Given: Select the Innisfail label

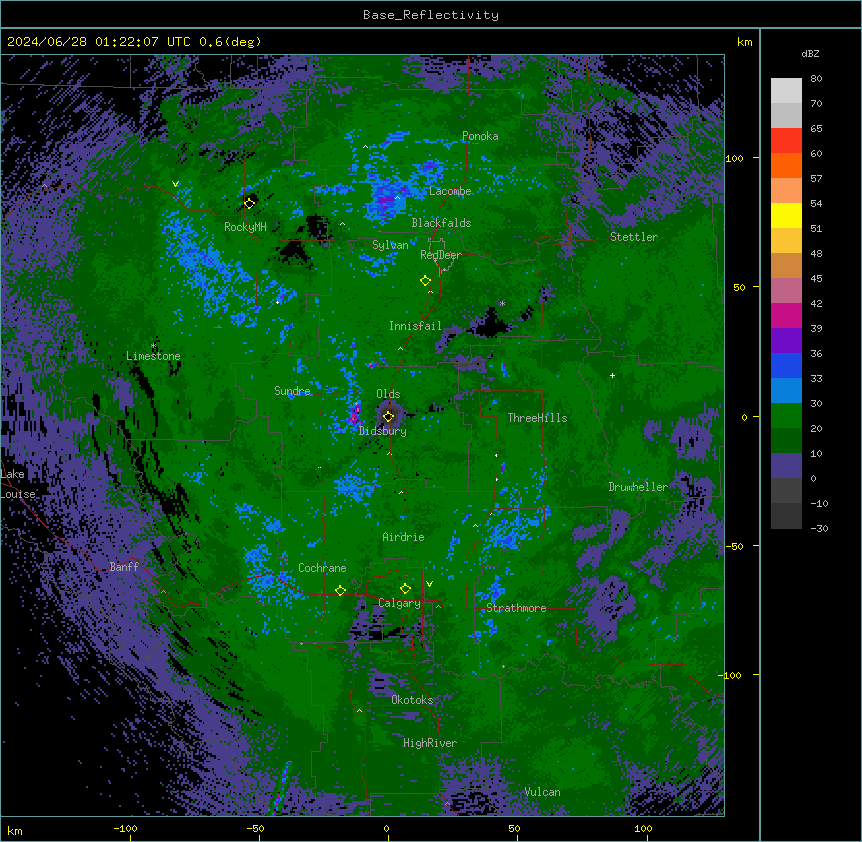Looking at the screenshot, I should [x=415, y=326].
